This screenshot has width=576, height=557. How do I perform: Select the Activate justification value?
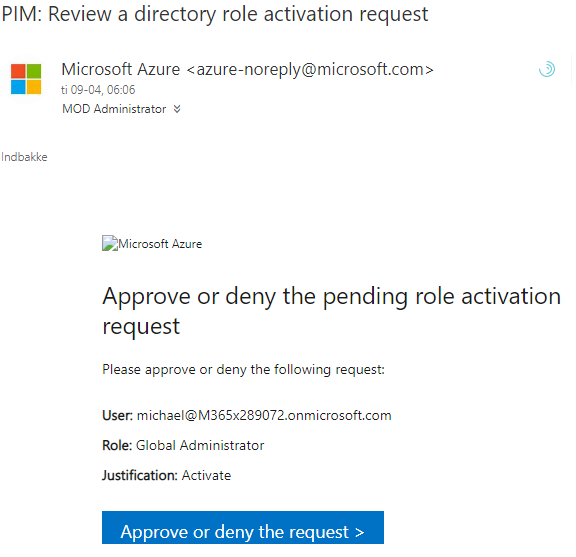coord(206,475)
